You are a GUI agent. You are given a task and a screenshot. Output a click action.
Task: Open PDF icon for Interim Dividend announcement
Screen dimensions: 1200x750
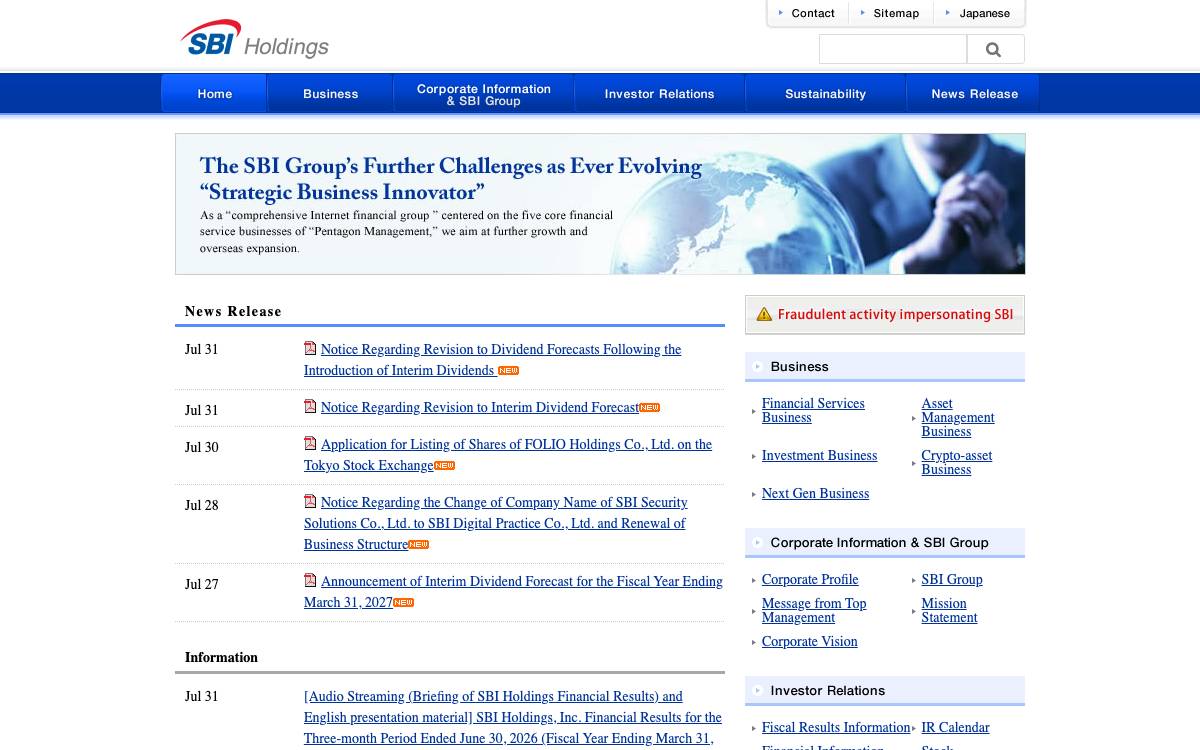tap(310, 581)
